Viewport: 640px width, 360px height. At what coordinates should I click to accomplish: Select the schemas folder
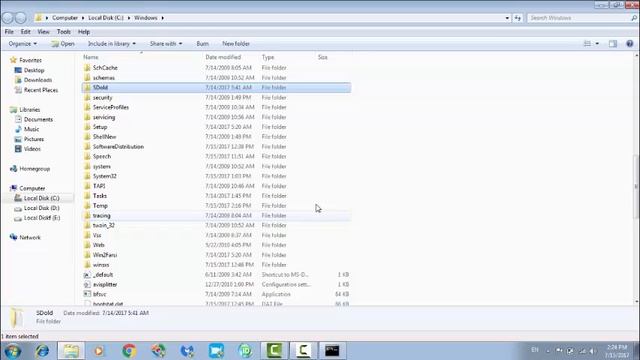click(x=216, y=78)
